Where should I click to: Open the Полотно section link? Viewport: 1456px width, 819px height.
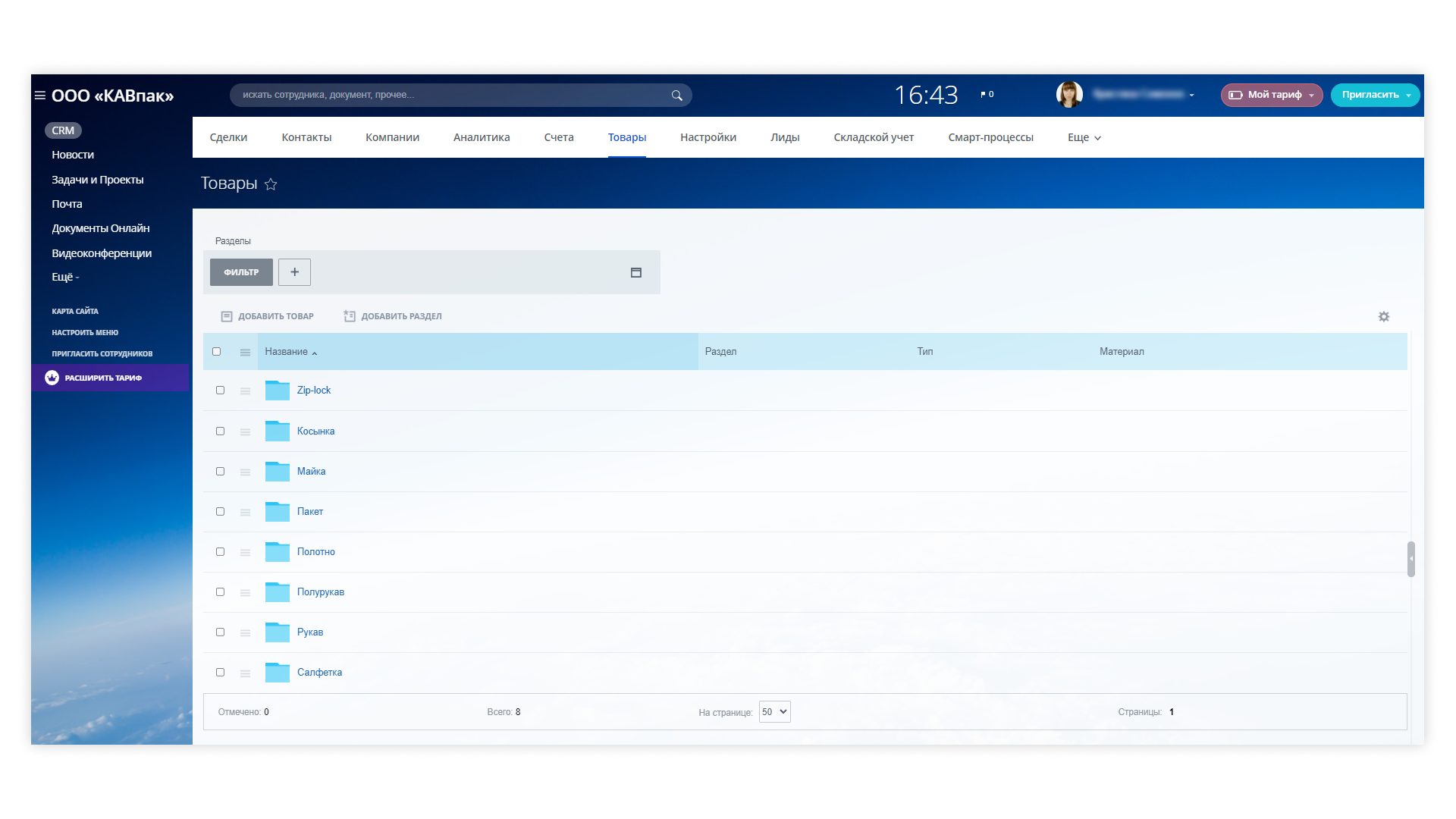click(315, 552)
